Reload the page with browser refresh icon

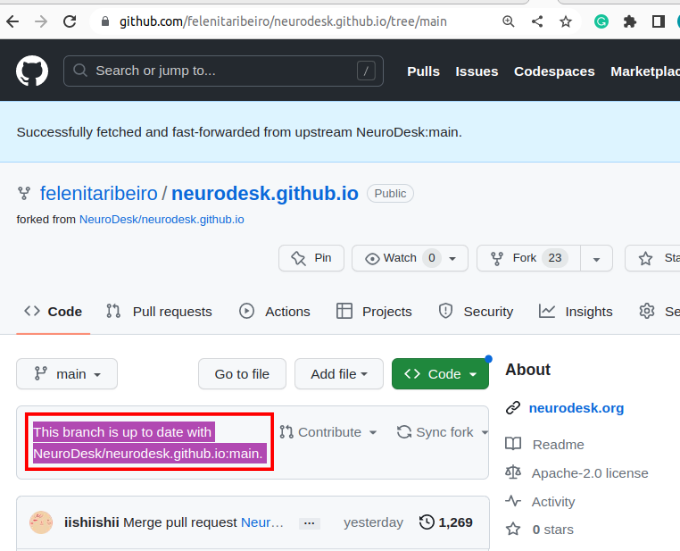(x=70, y=21)
